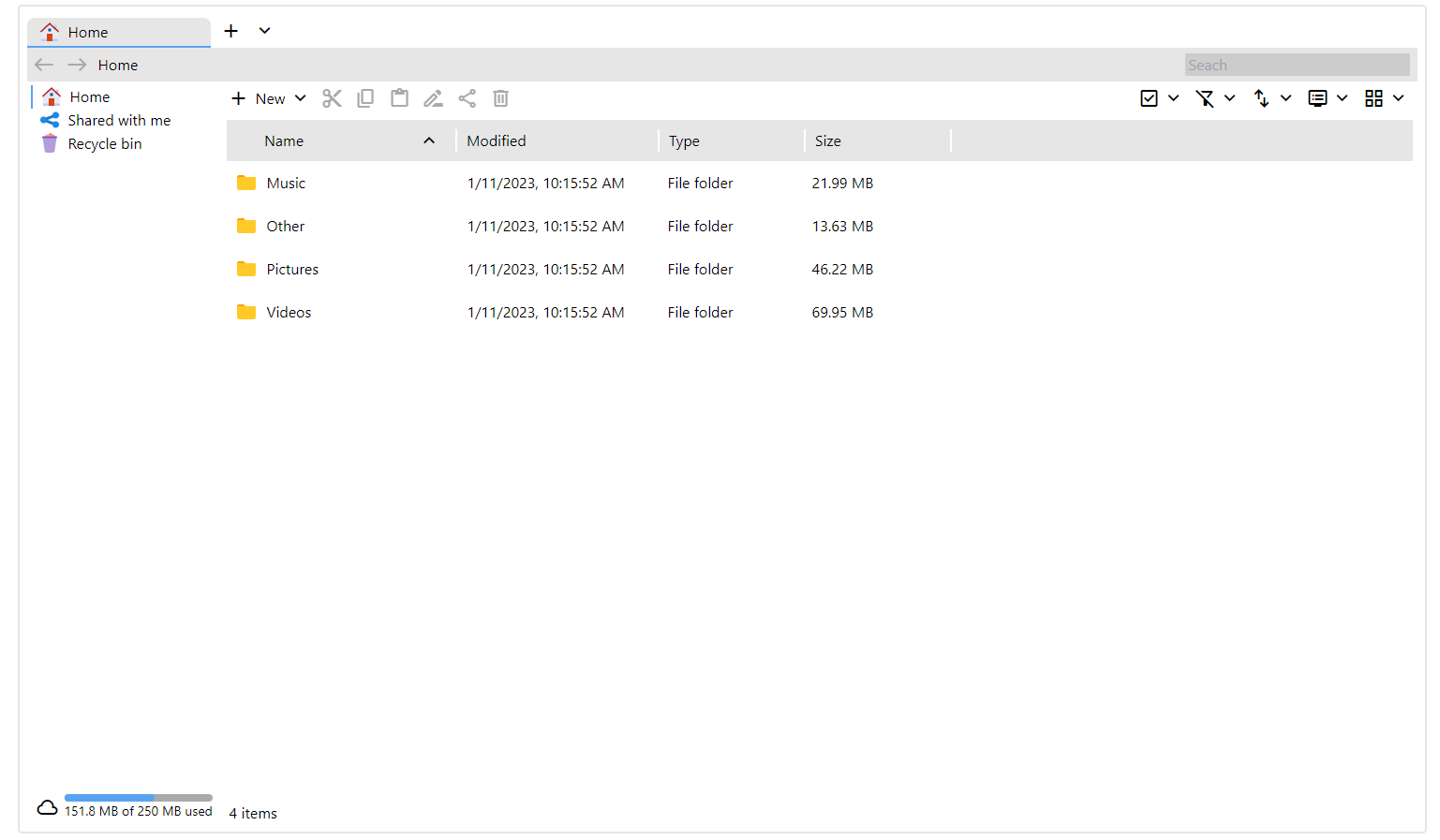Open the view details dropdown chevron
The width and height of the screenshot is (1440, 840).
[x=1342, y=97]
